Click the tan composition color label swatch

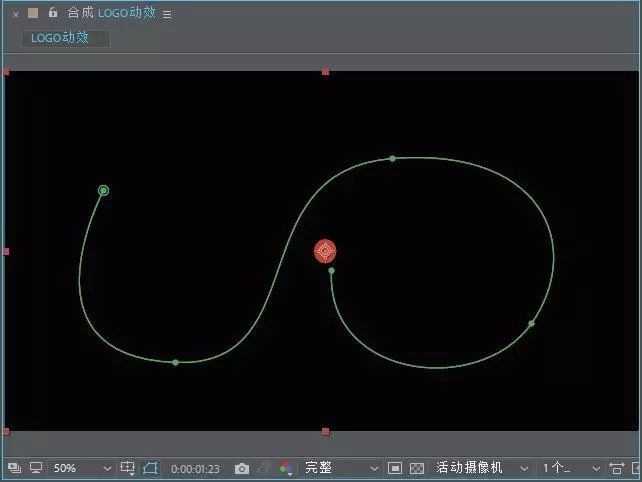pos(33,13)
